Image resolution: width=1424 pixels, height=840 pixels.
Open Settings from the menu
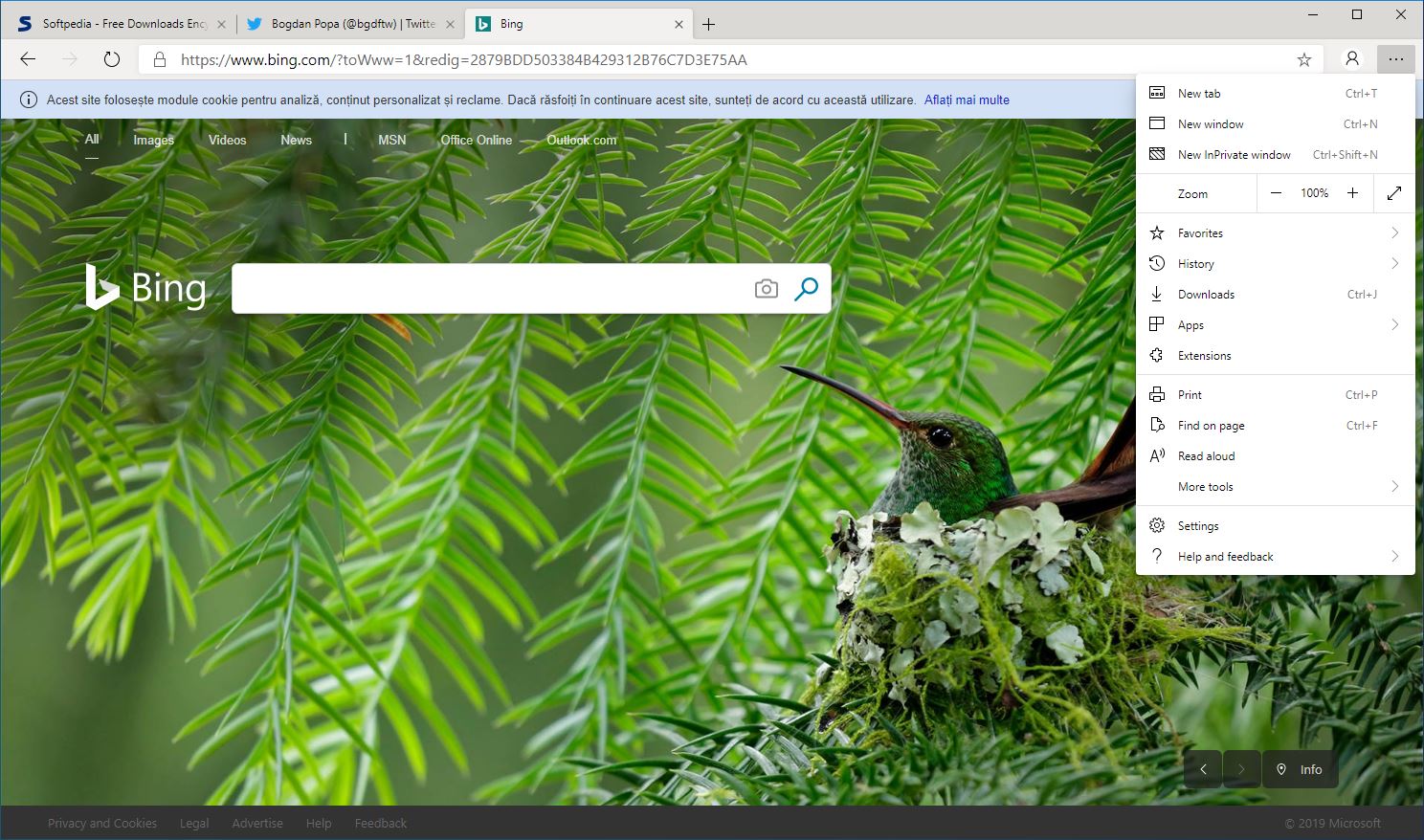click(x=1198, y=526)
